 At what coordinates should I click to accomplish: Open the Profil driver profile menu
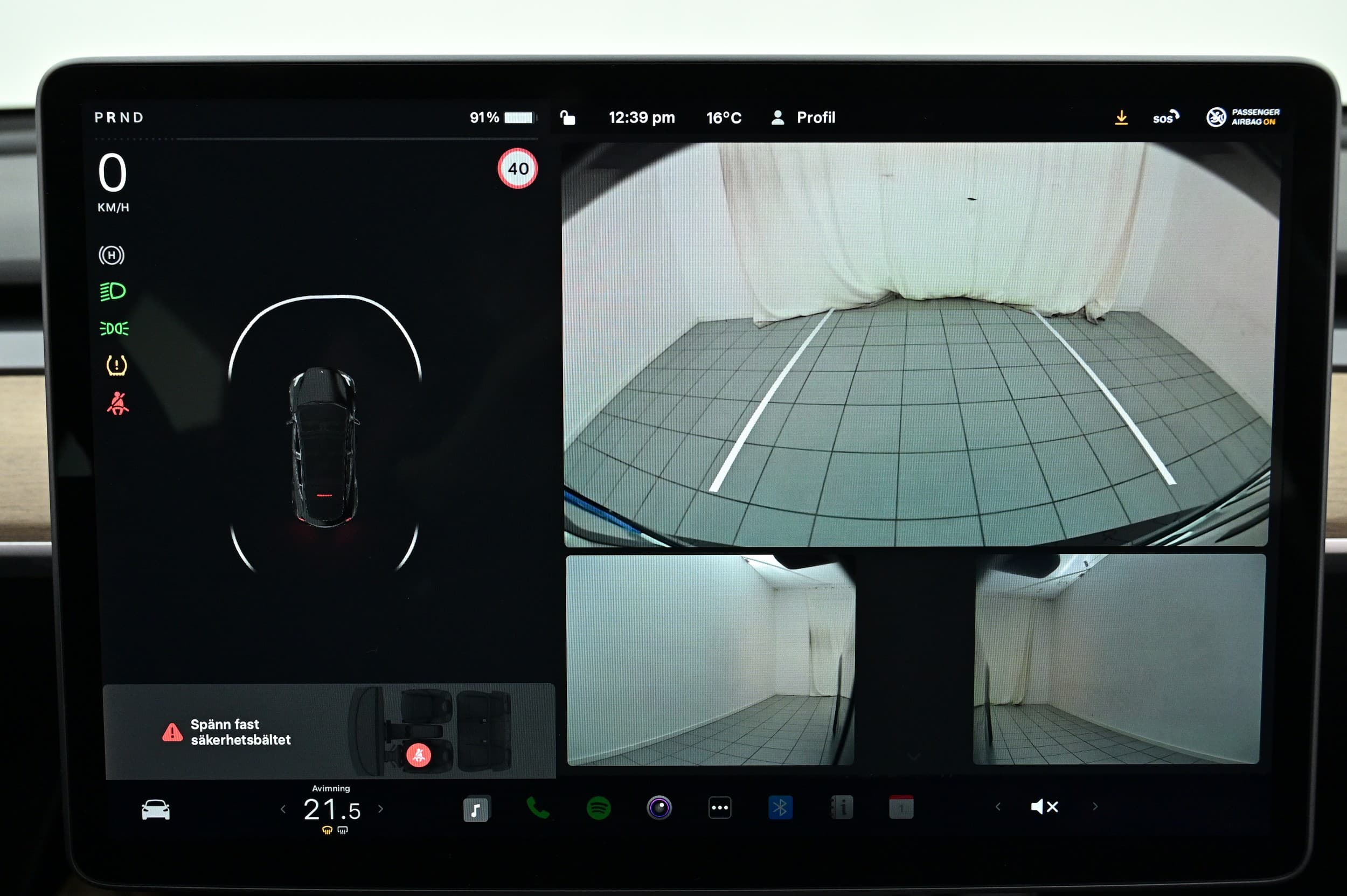pos(803,117)
